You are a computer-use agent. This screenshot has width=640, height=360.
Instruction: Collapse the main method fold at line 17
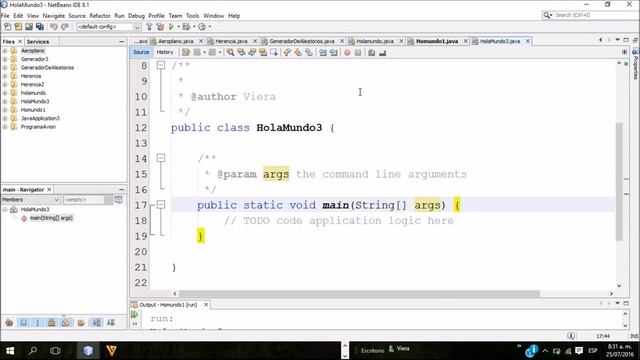[161, 204]
